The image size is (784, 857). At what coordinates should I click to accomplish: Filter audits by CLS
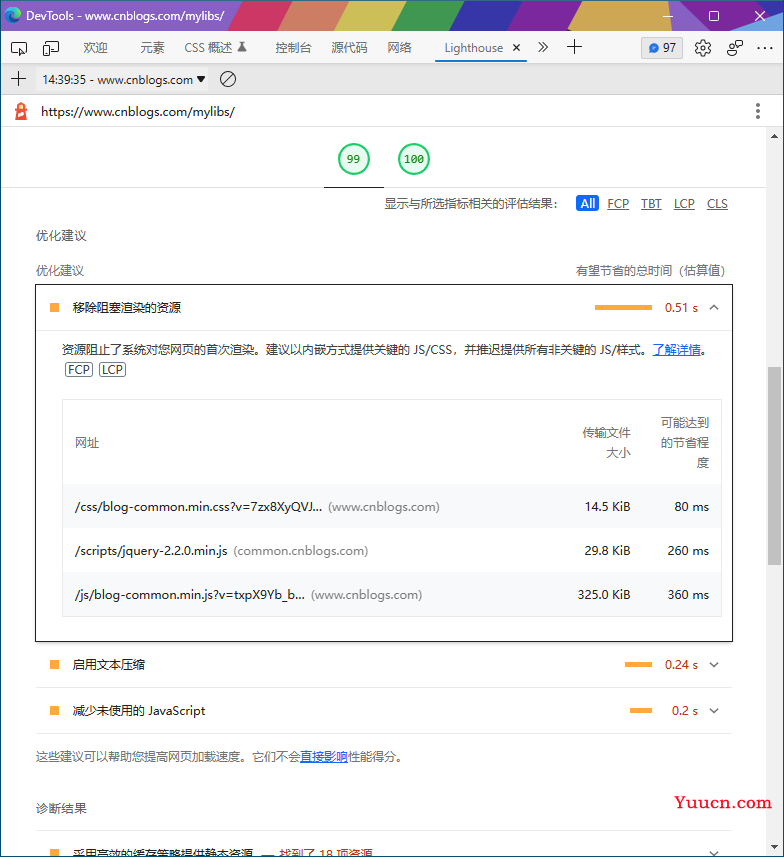coord(717,203)
